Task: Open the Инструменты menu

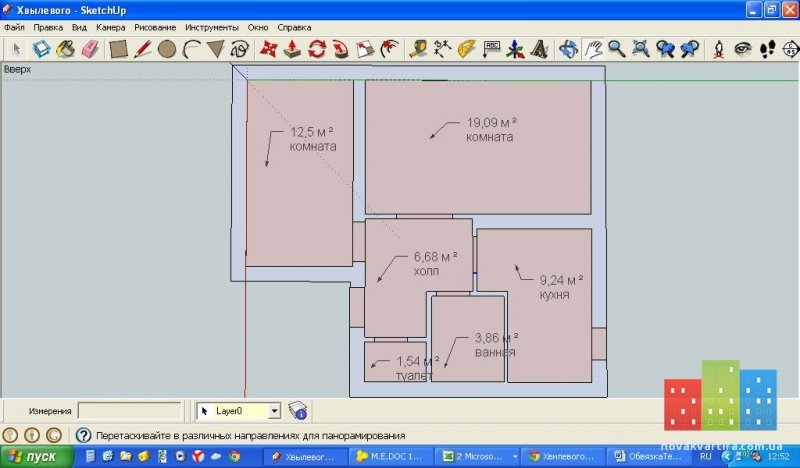Action: click(212, 28)
